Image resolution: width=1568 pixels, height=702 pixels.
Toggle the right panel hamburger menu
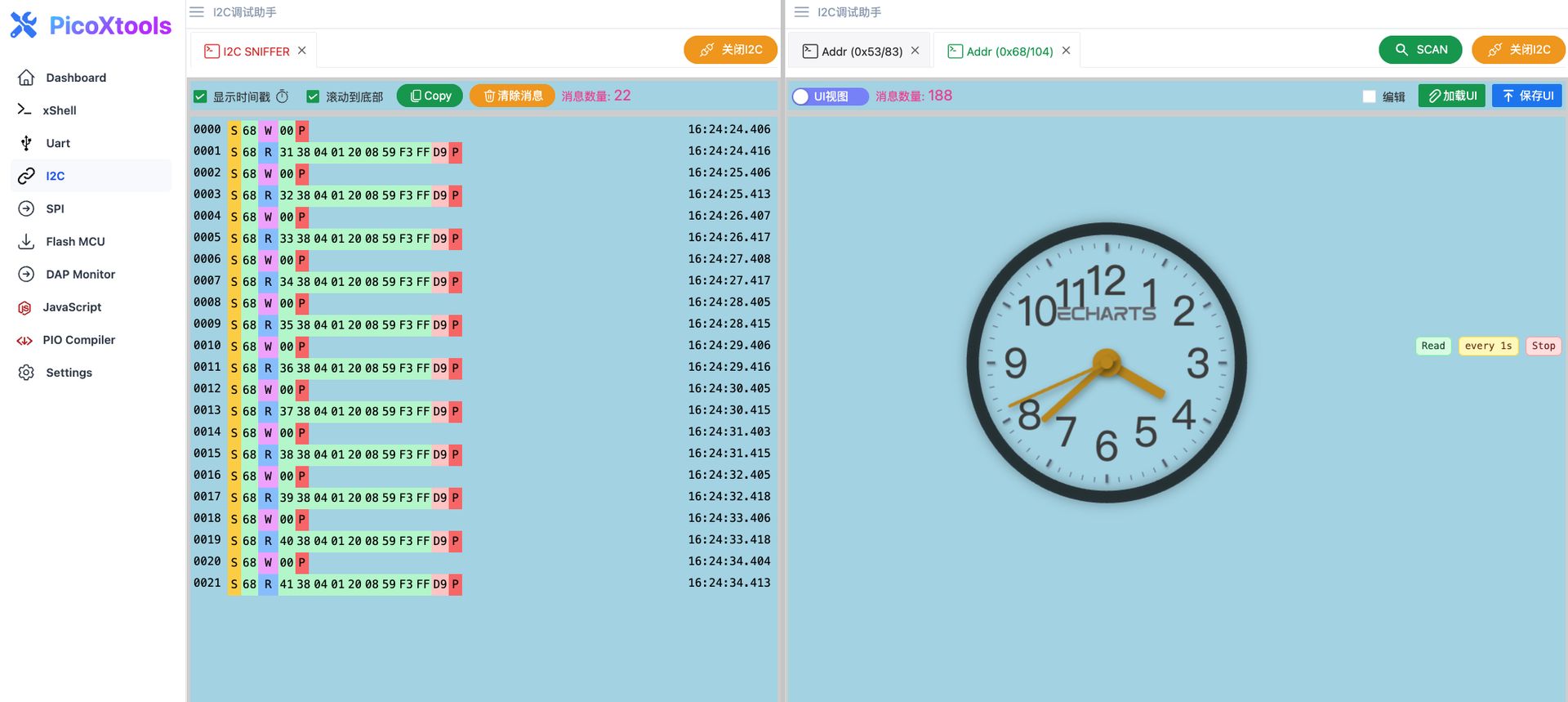pos(801,12)
